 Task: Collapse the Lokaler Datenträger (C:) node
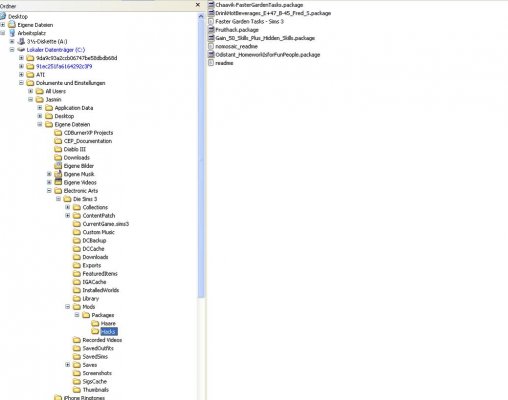click(12, 50)
